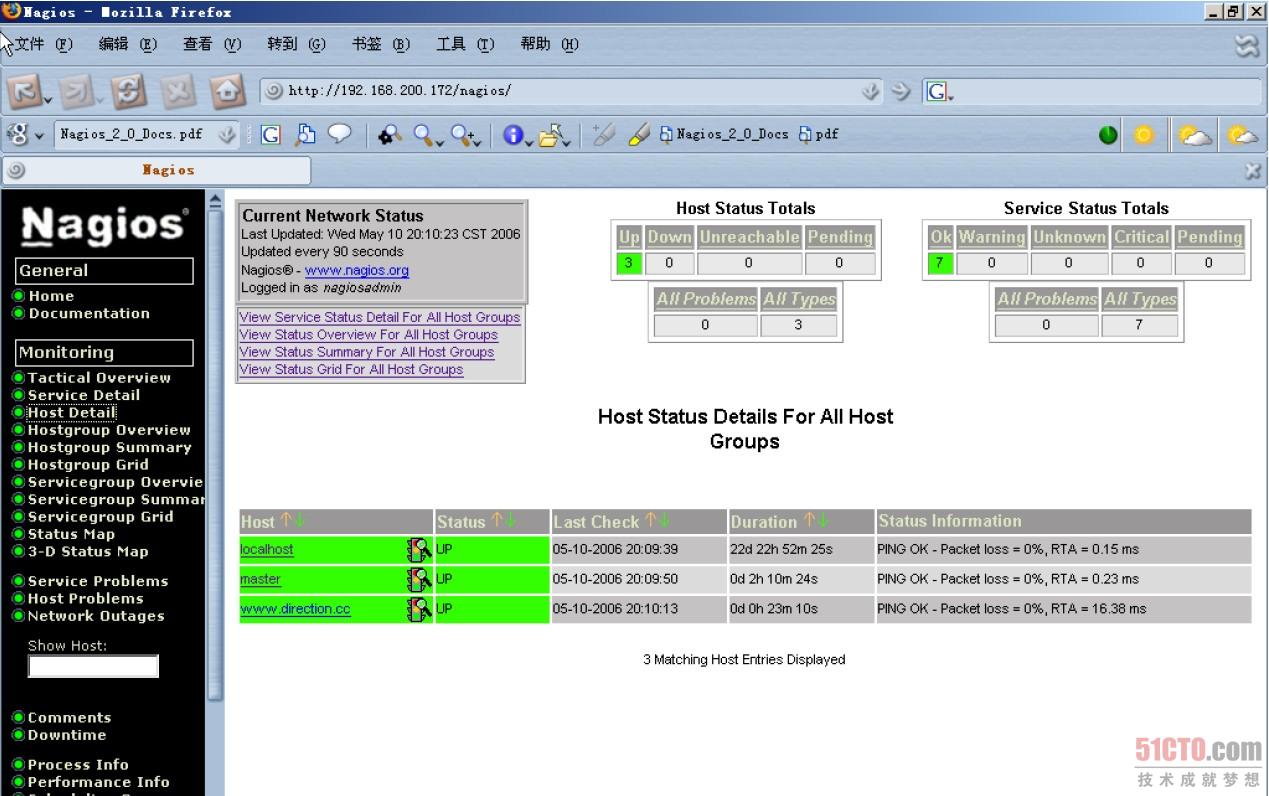Click the magnifier icon in Google toolbar
1269x796 pixels.
tap(425, 134)
